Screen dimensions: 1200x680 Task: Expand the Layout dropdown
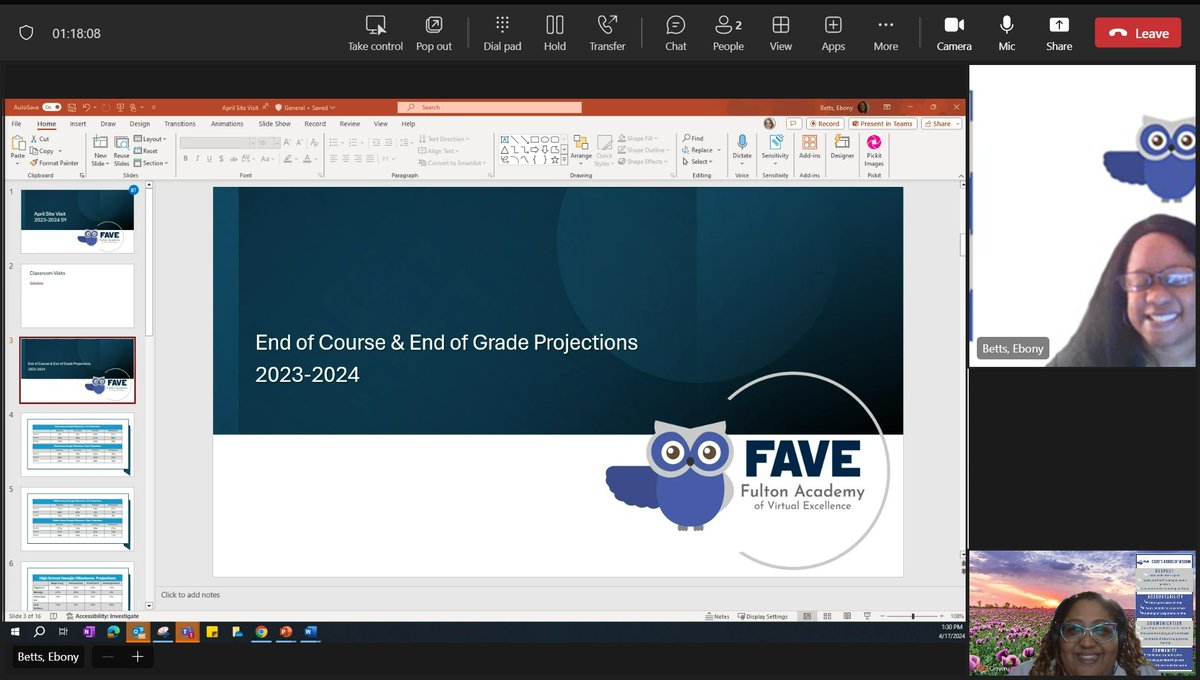149,139
